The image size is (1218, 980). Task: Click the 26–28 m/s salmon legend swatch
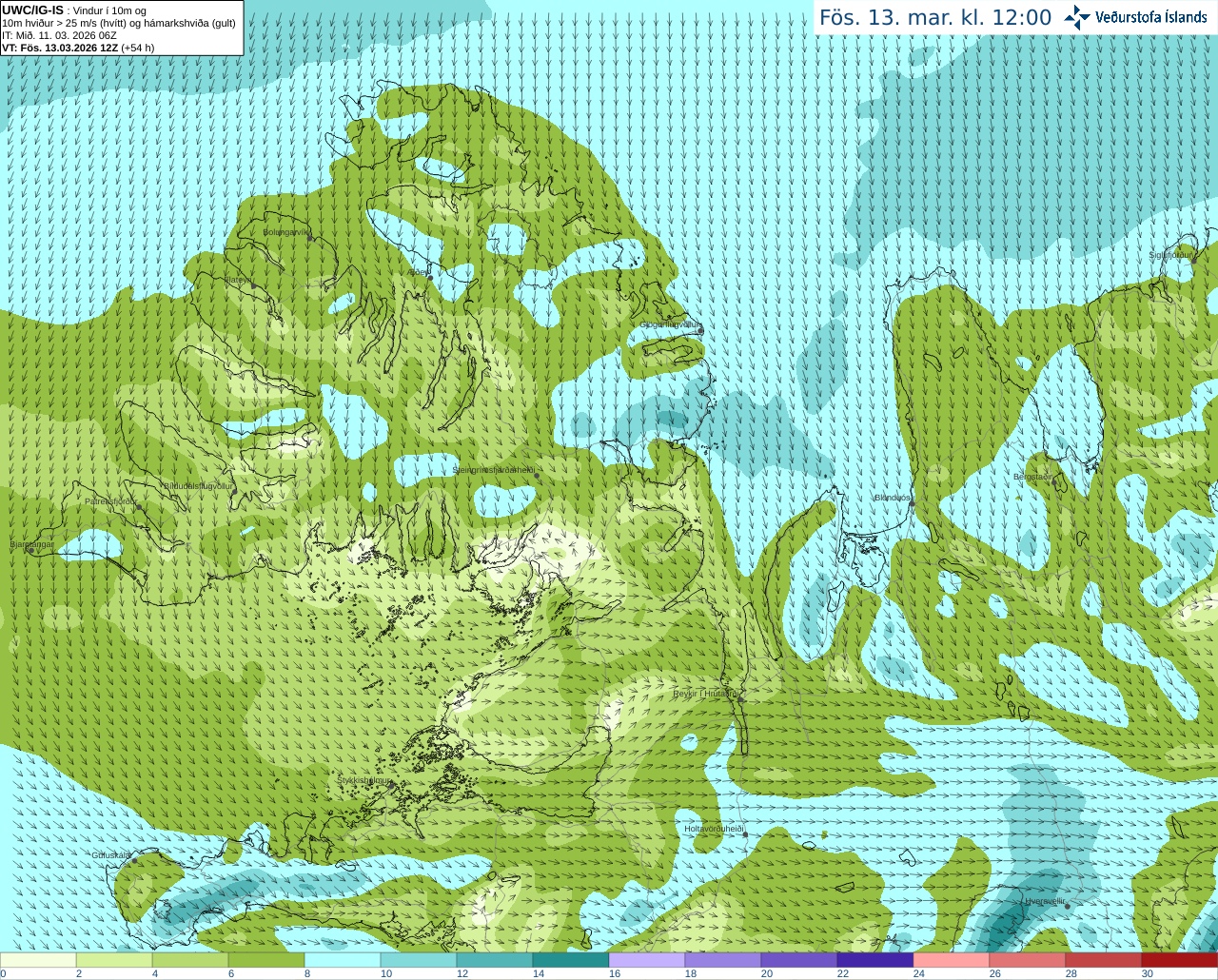point(1028,960)
